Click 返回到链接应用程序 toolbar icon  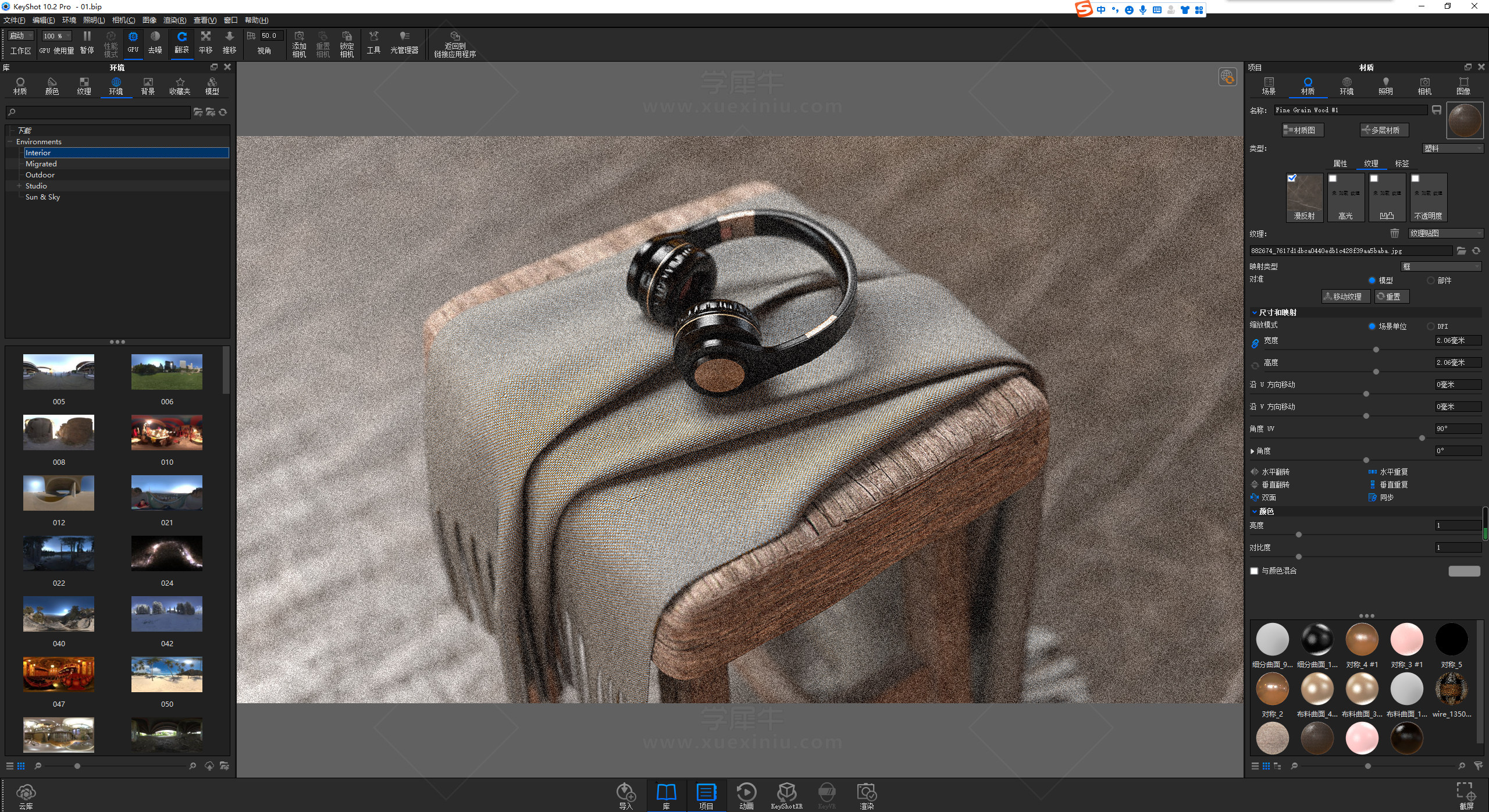click(455, 44)
